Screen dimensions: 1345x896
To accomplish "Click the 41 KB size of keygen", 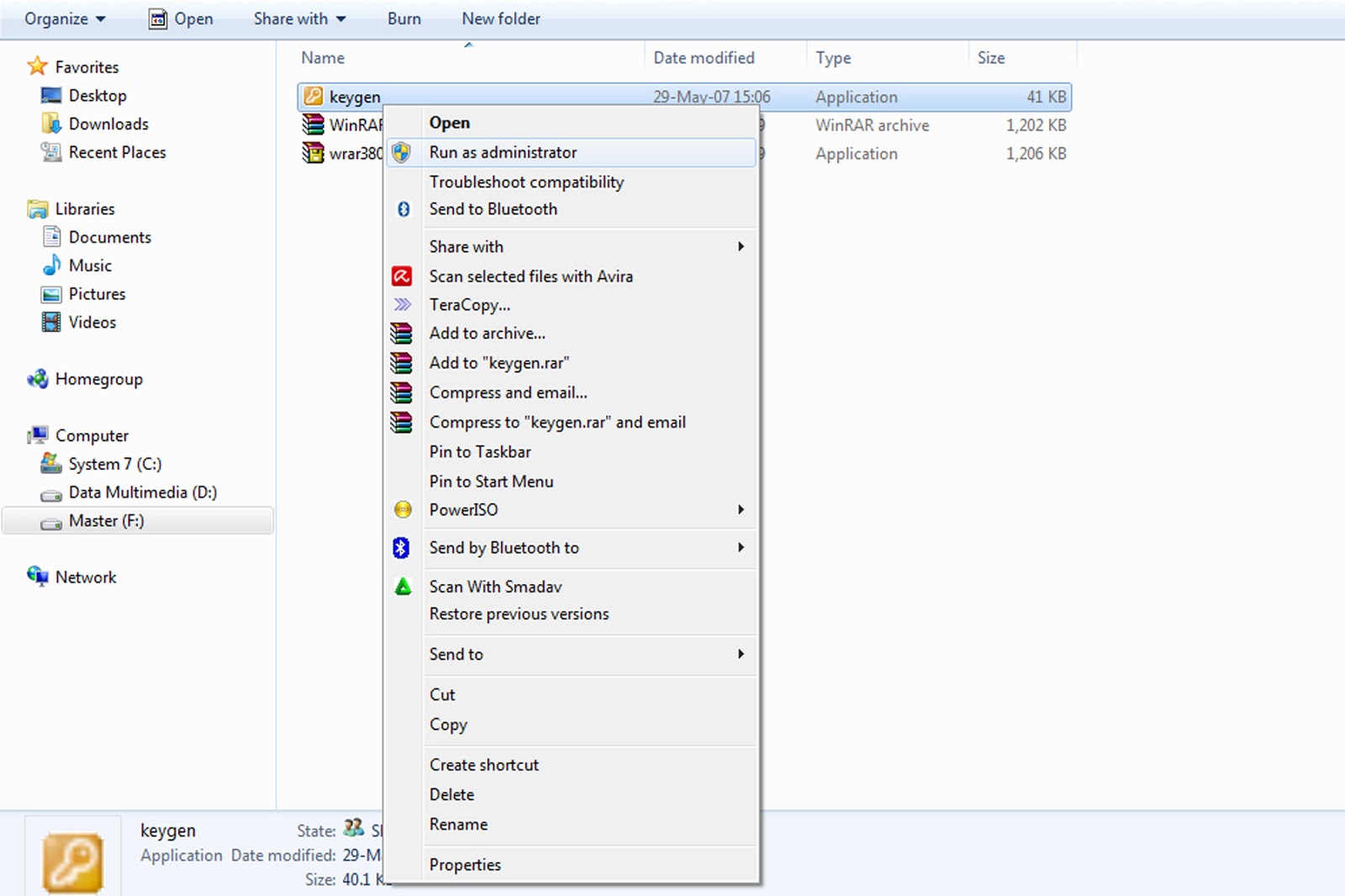I will [1046, 97].
